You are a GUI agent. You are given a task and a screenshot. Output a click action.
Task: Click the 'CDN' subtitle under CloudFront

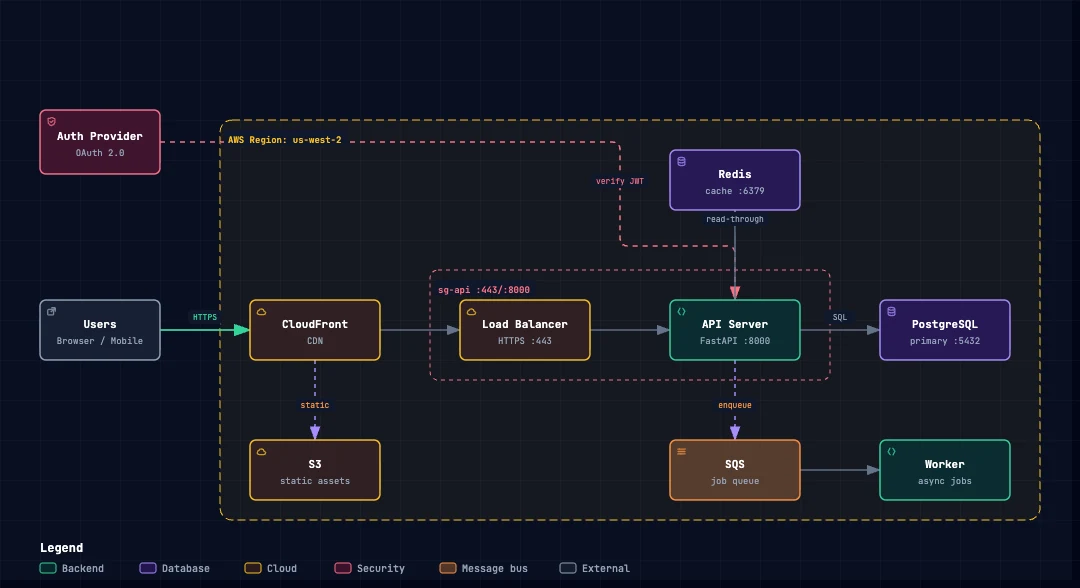pos(315,341)
